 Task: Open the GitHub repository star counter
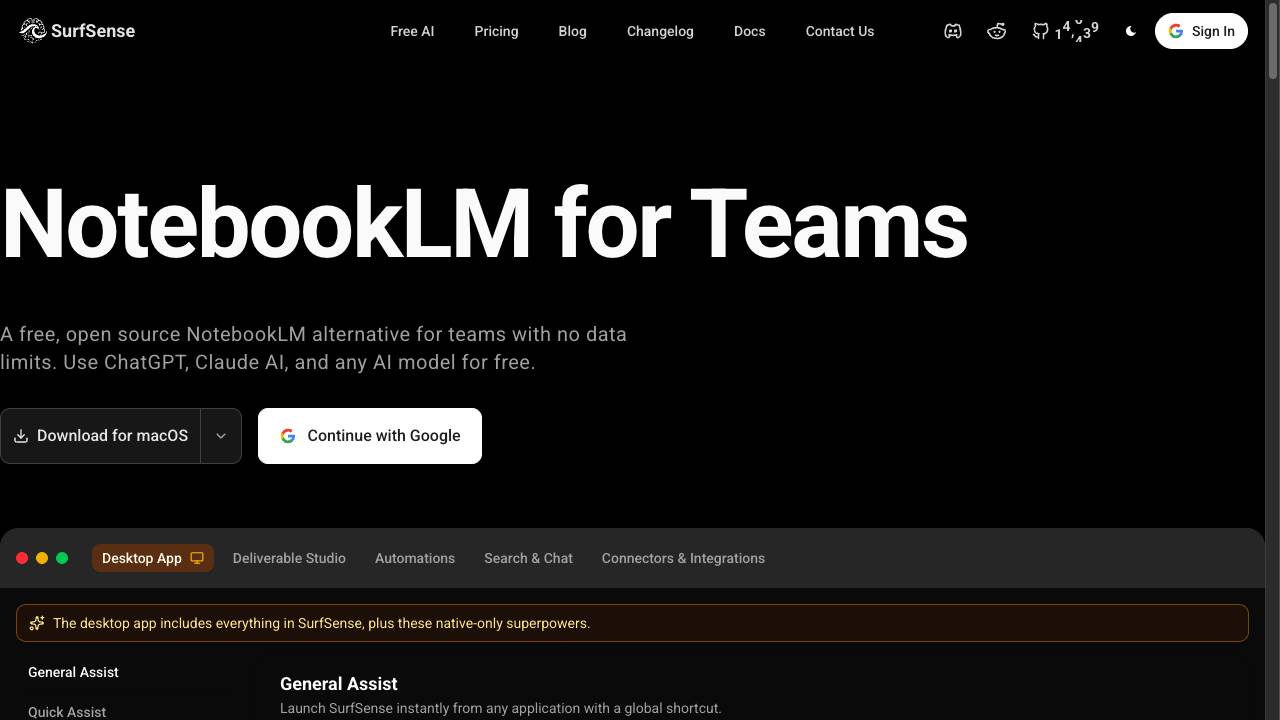(x=1065, y=31)
